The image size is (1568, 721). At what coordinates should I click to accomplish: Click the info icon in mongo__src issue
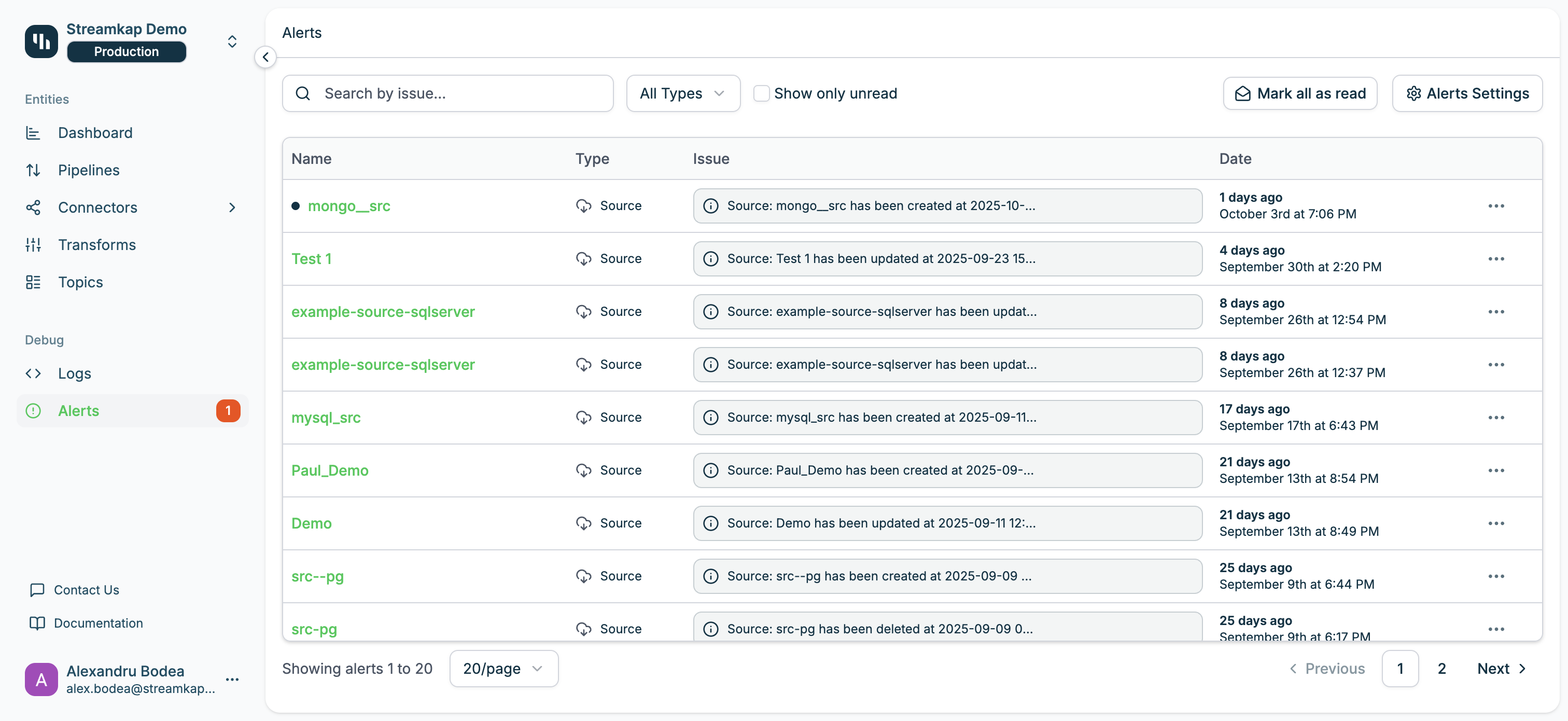710,206
